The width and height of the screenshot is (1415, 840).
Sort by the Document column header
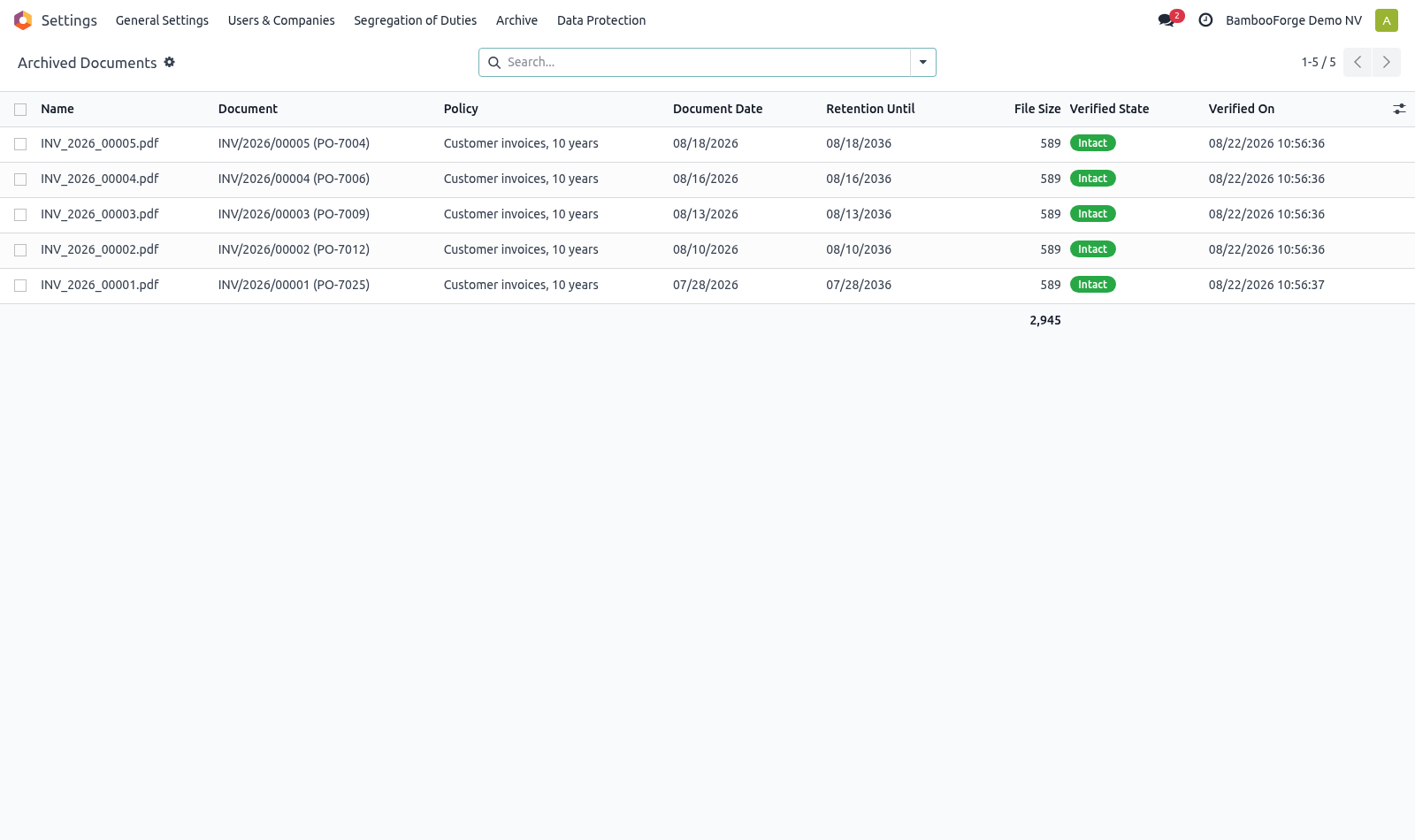pyautogui.click(x=248, y=109)
